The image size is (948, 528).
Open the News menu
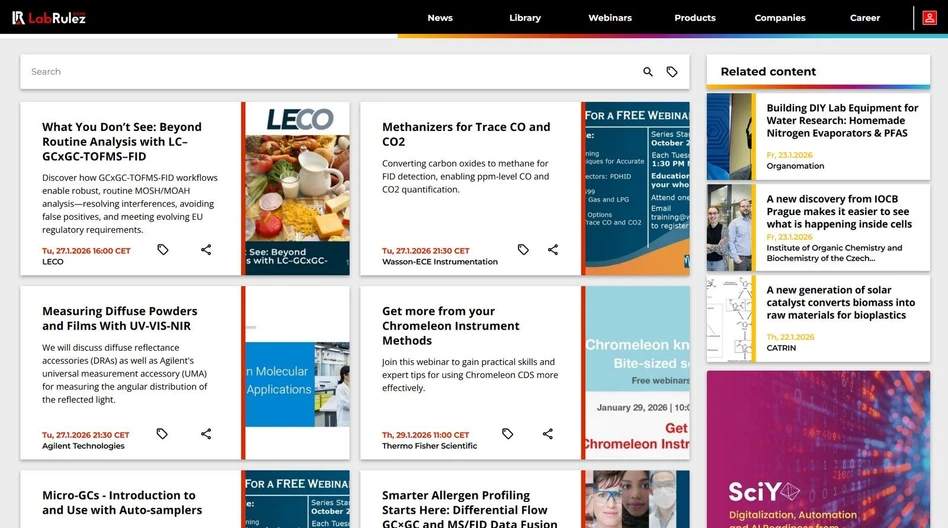(x=440, y=18)
